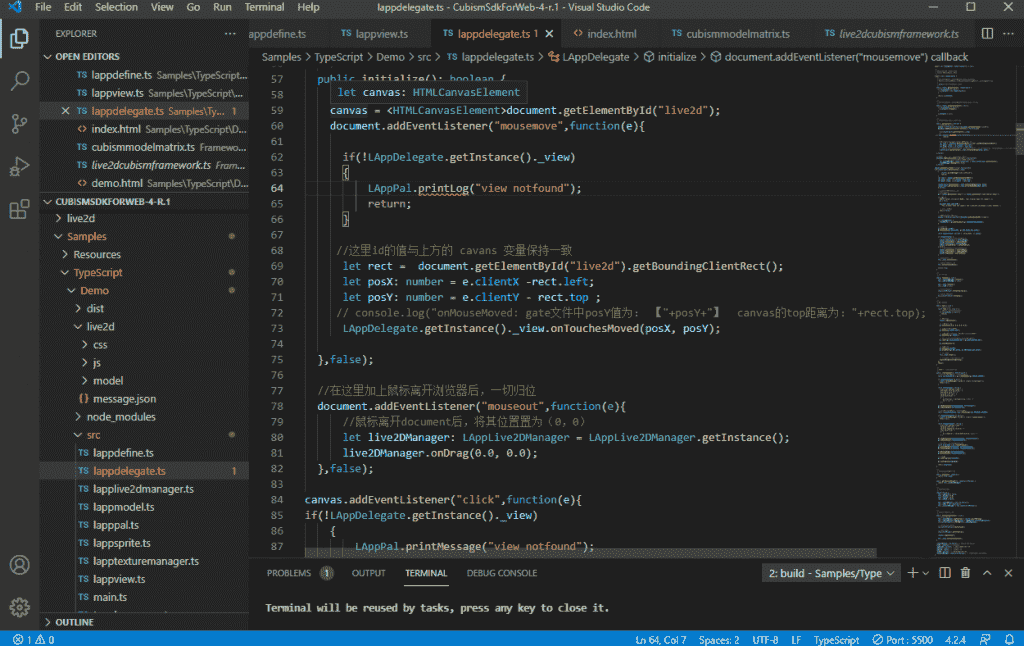Show errors and warnings in status bar
Screen dimensions: 1024x646
point(33,639)
